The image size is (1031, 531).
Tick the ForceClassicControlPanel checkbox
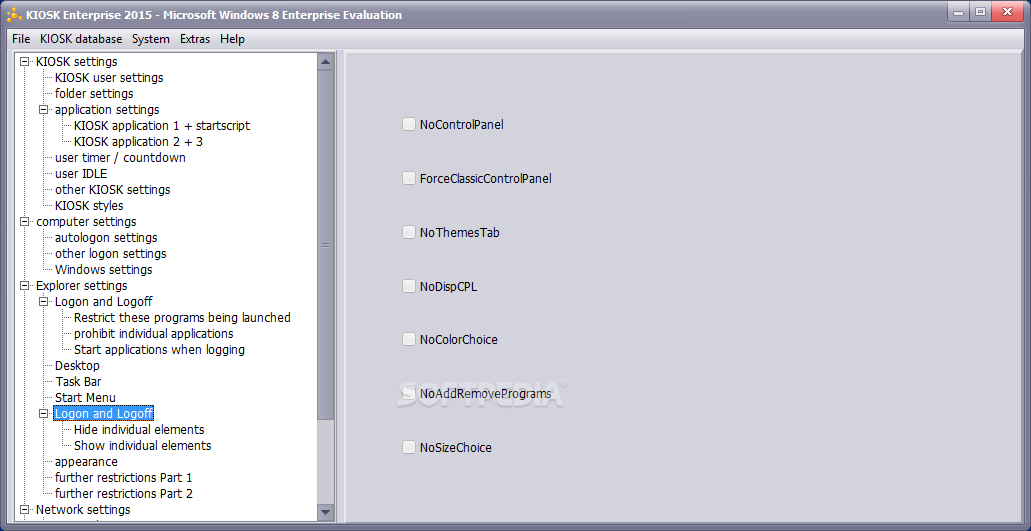(x=408, y=178)
